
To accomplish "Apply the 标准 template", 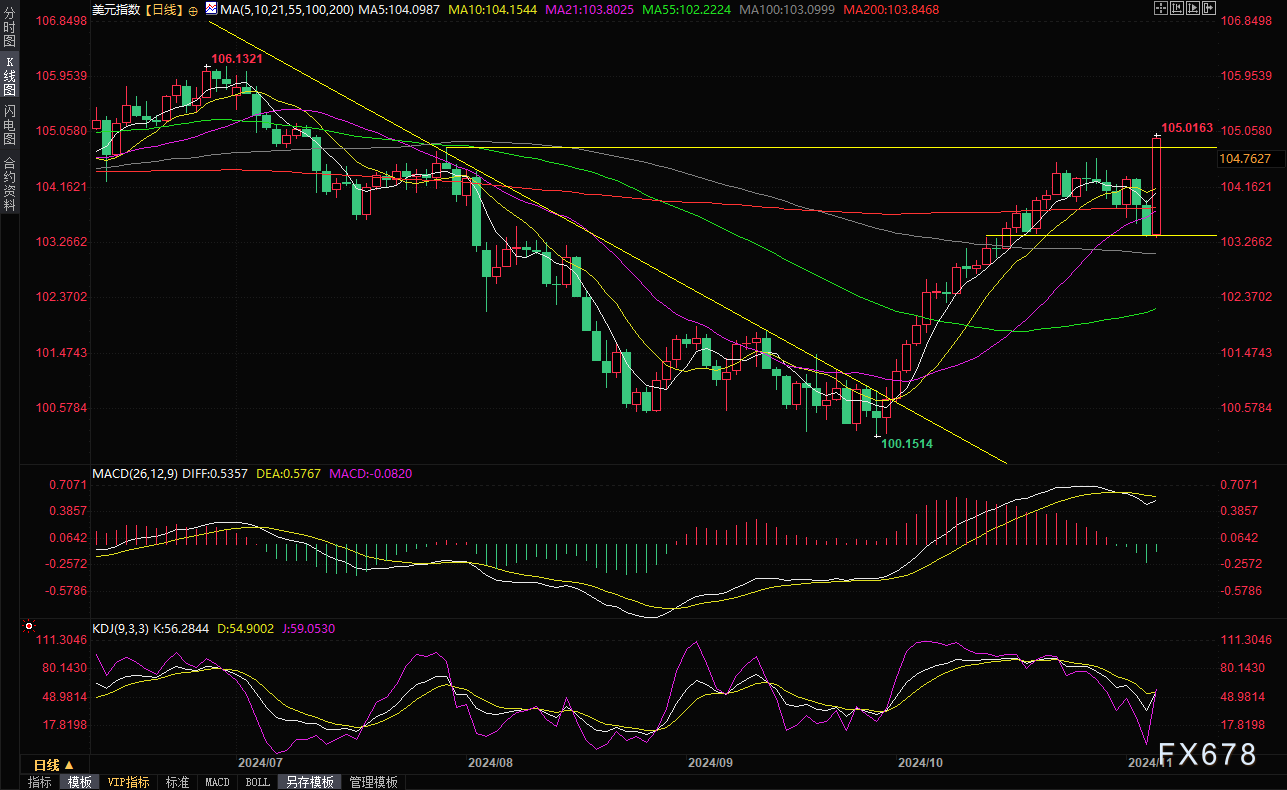I will click(177, 782).
